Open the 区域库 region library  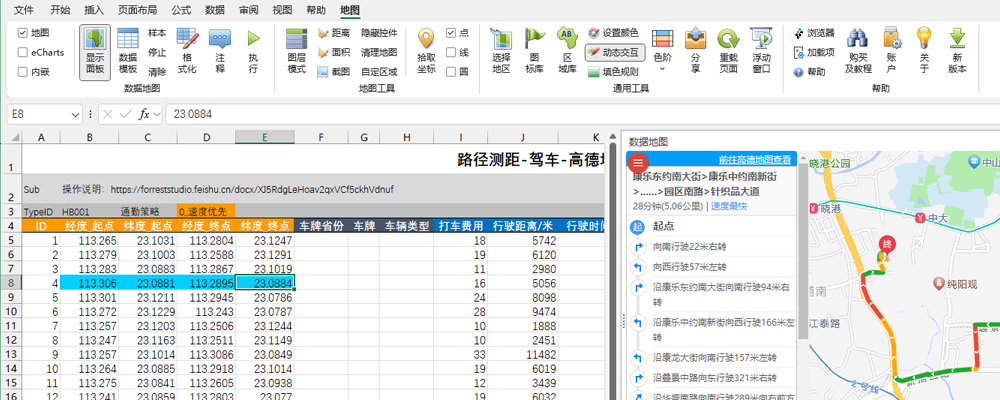(x=567, y=52)
